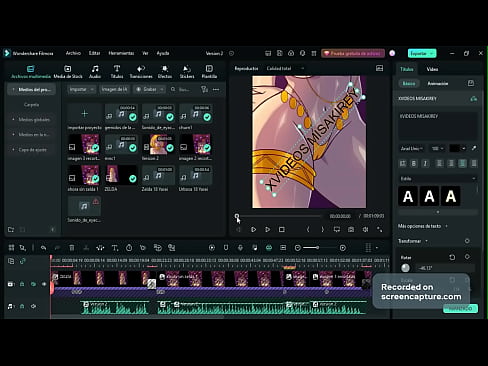Play the preview from start
The image size is (488, 366).
point(253,229)
